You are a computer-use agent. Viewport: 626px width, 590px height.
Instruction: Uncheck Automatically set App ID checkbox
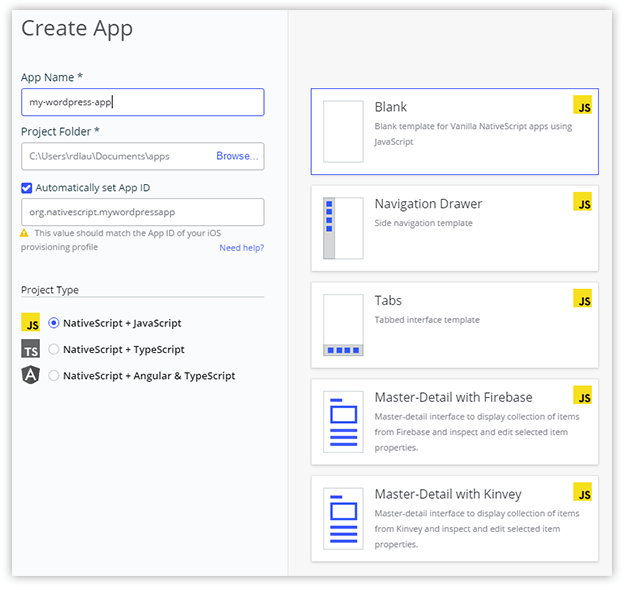tap(27, 188)
